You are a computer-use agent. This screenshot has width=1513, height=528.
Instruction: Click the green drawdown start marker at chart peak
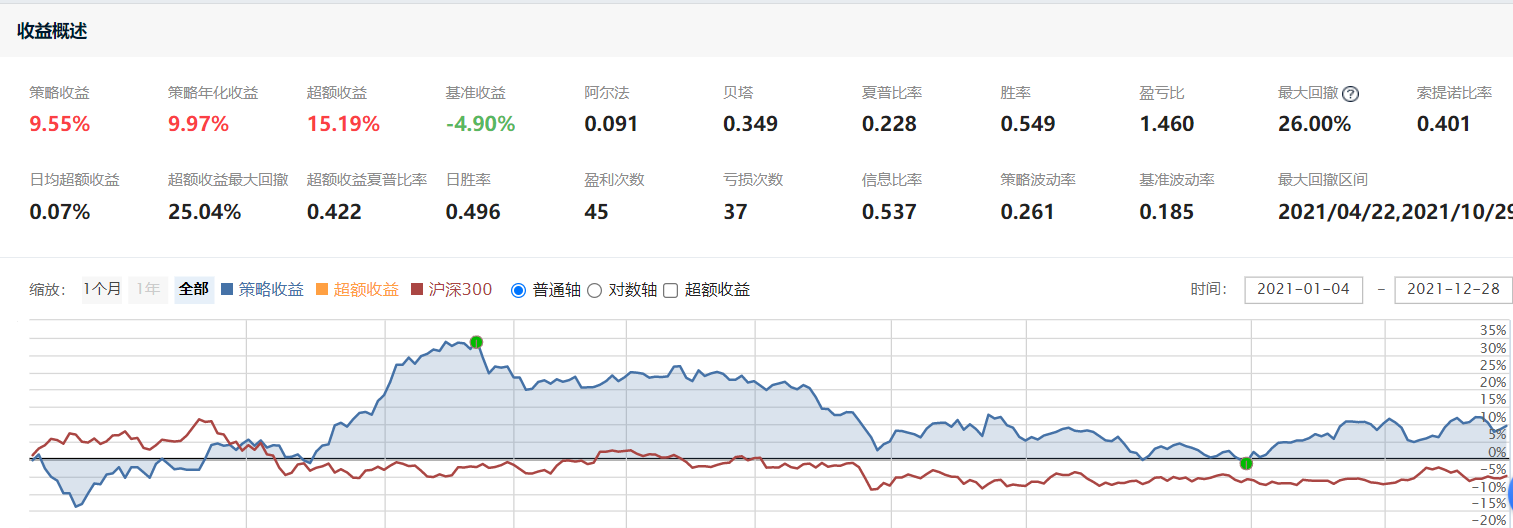[476, 342]
